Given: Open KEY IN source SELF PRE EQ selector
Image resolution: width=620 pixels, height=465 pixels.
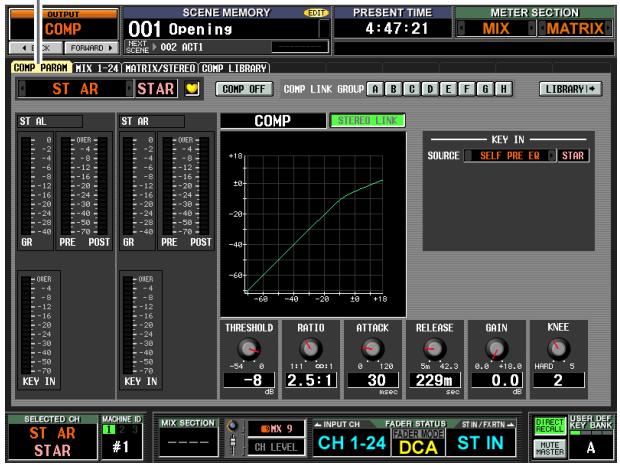Looking at the screenshot, I should click(x=510, y=155).
